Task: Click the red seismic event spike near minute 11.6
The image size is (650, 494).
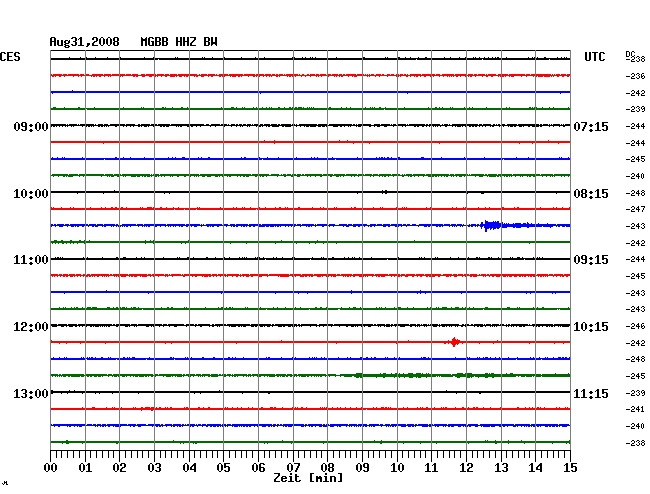Action: (454, 342)
